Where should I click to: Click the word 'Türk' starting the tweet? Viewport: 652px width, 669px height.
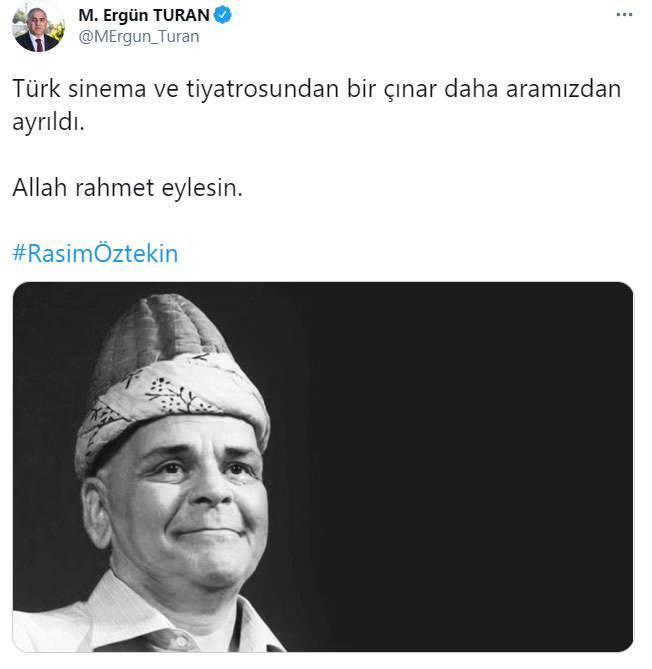pos(36,89)
